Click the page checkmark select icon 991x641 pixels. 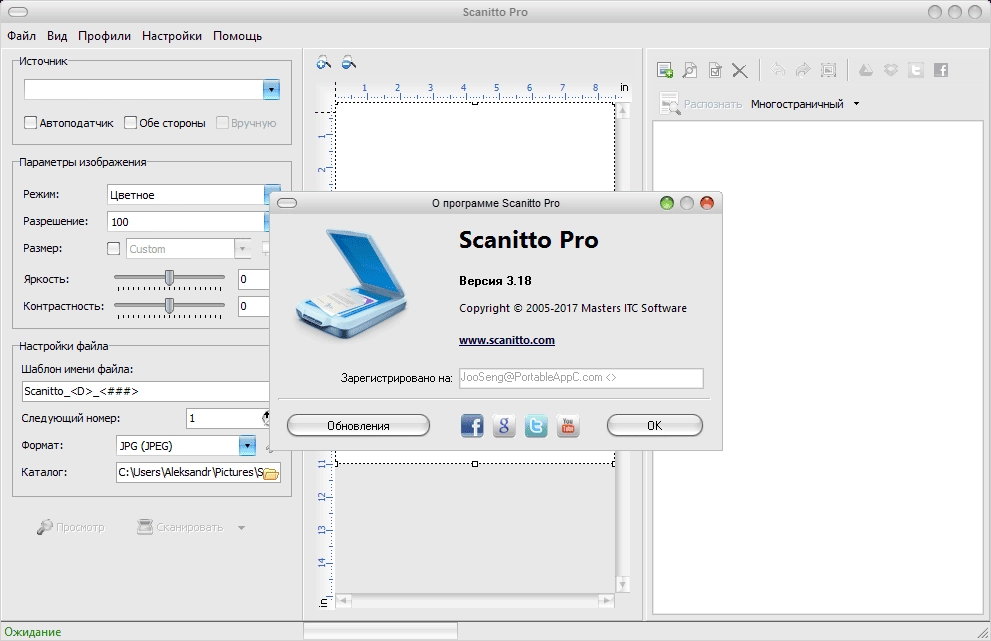715,70
